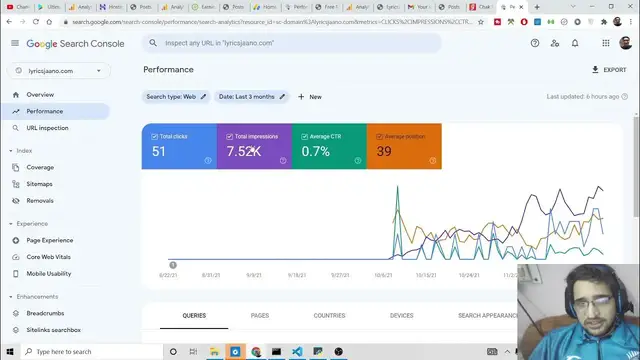Screen dimensions: 640x360
Task: Edit Search type filter pencil
Action: click(203, 97)
